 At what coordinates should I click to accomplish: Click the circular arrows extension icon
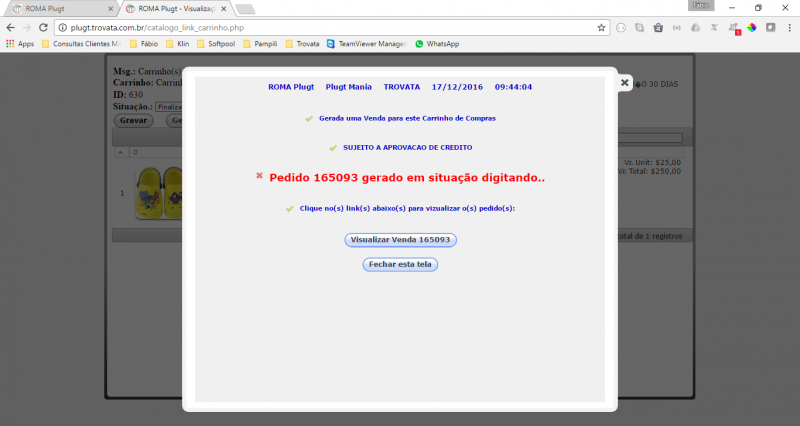coord(621,28)
